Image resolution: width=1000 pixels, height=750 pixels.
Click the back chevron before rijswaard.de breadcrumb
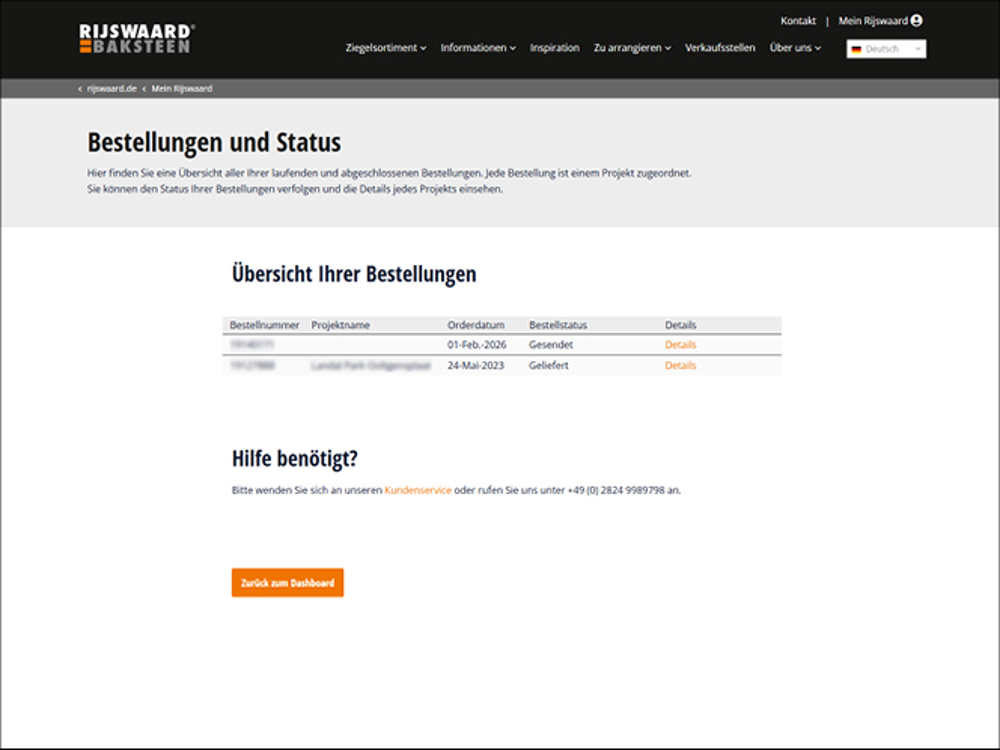(80, 89)
